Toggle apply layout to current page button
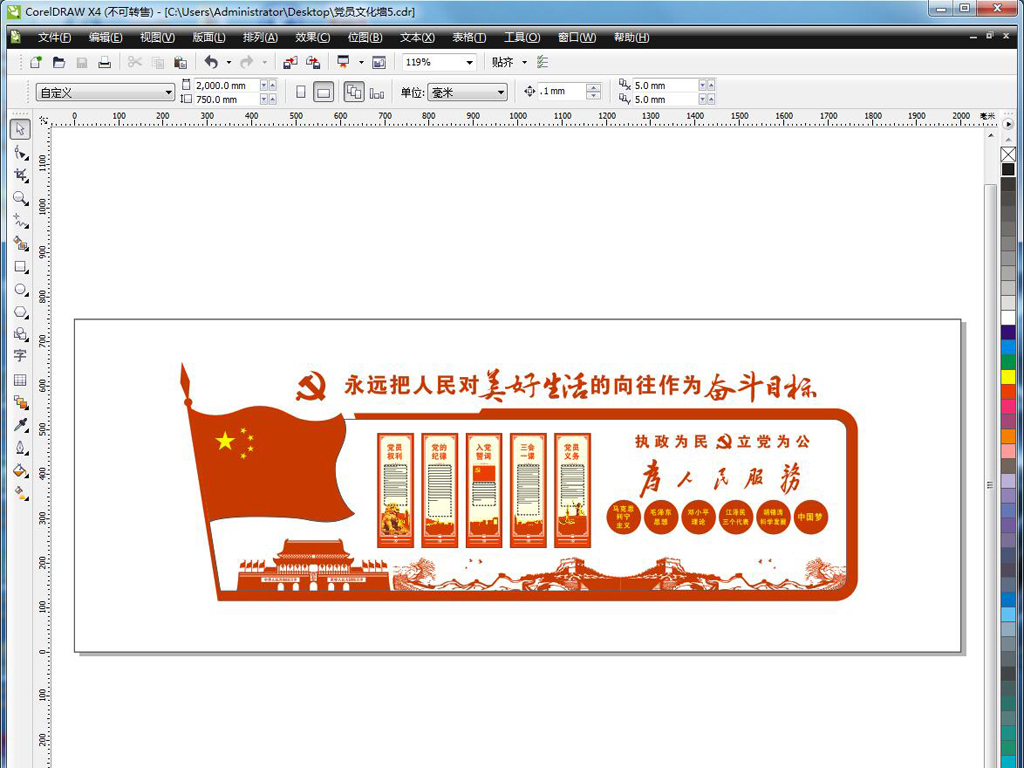The width and height of the screenshot is (1024, 768). click(x=377, y=92)
